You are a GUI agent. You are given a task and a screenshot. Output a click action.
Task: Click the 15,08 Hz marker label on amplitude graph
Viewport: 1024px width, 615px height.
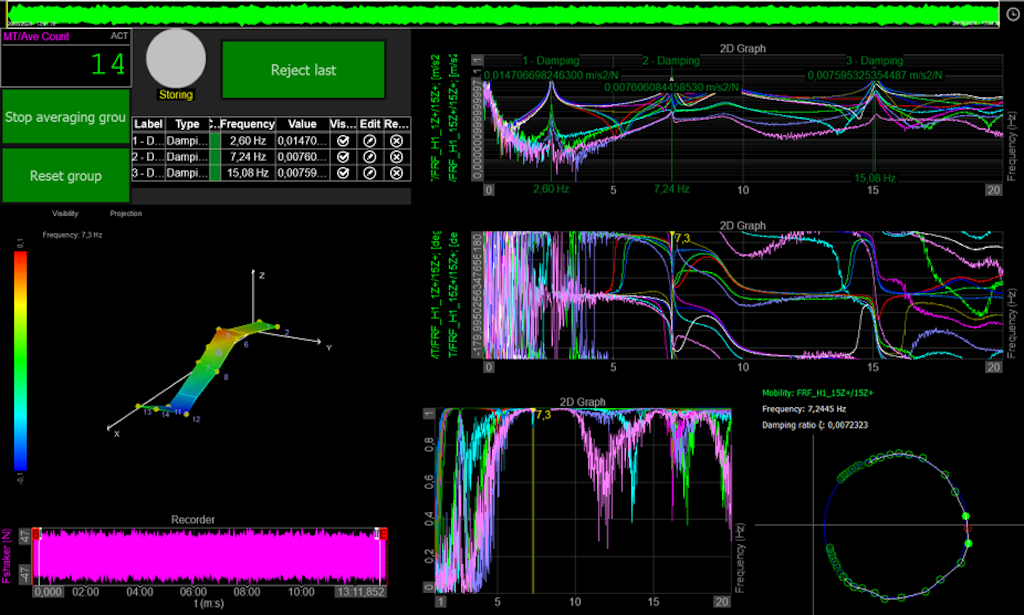[x=874, y=178]
